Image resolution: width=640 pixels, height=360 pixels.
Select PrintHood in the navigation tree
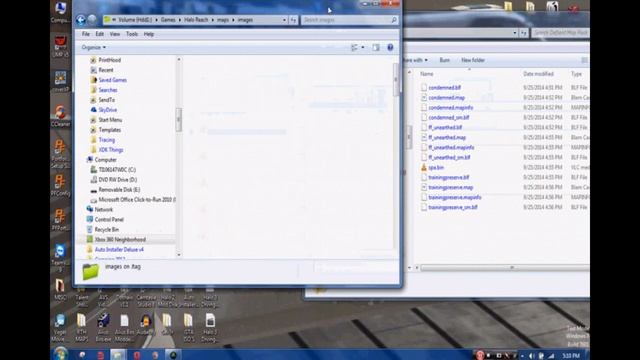[109, 60]
